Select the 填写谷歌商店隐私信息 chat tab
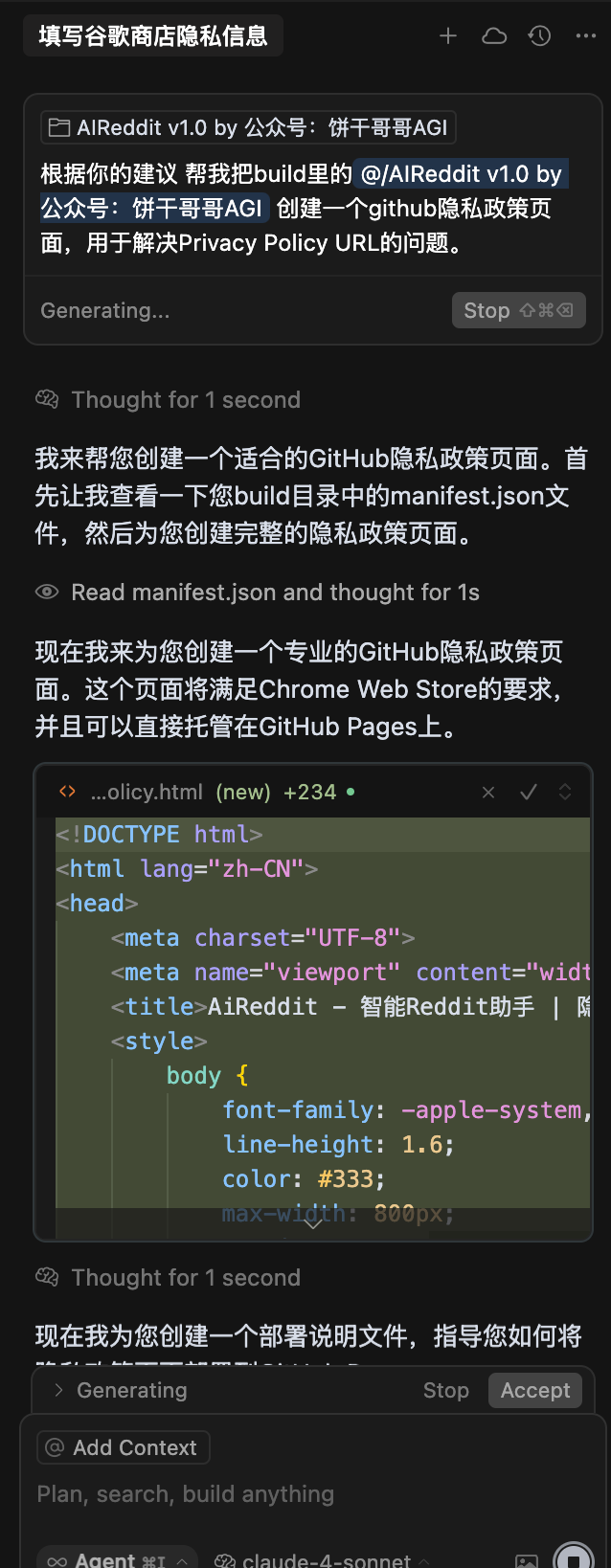 tap(153, 36)
